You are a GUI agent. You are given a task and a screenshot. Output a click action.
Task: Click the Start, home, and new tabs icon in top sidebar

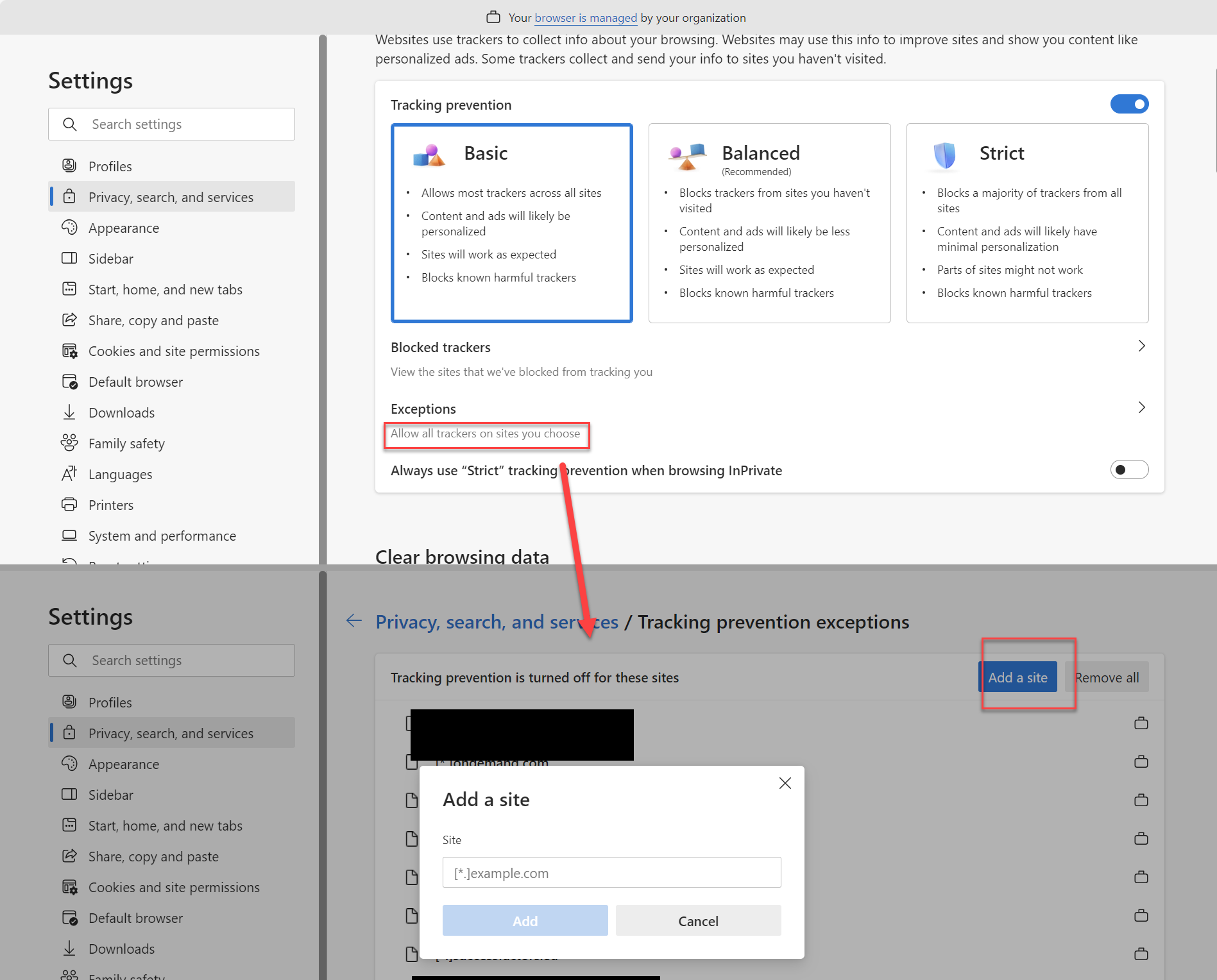point(69,289)
